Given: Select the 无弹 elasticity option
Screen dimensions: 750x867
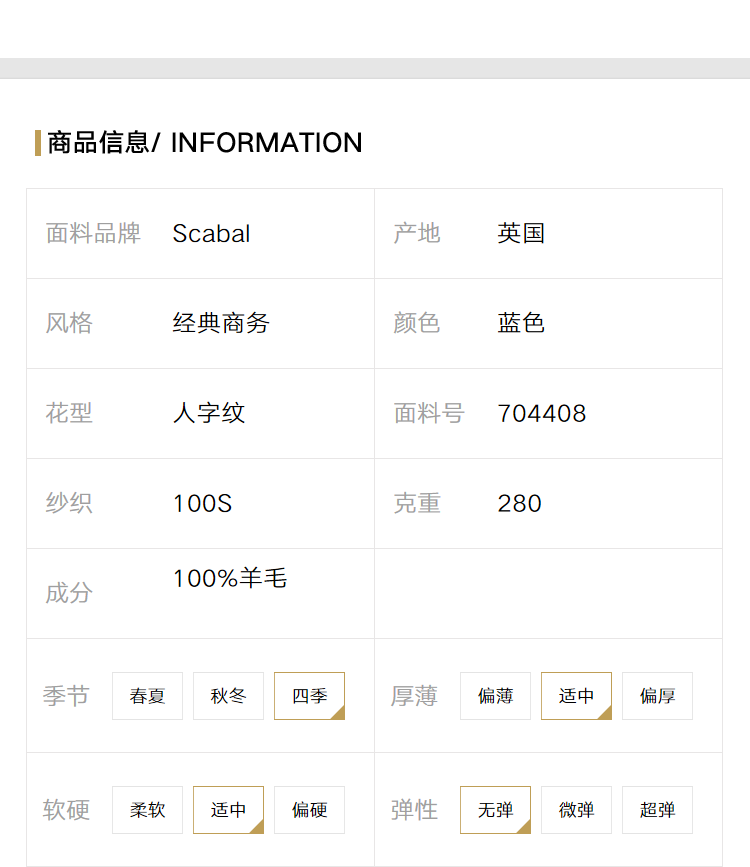Looking at the screenshot, I should point(495,809).
